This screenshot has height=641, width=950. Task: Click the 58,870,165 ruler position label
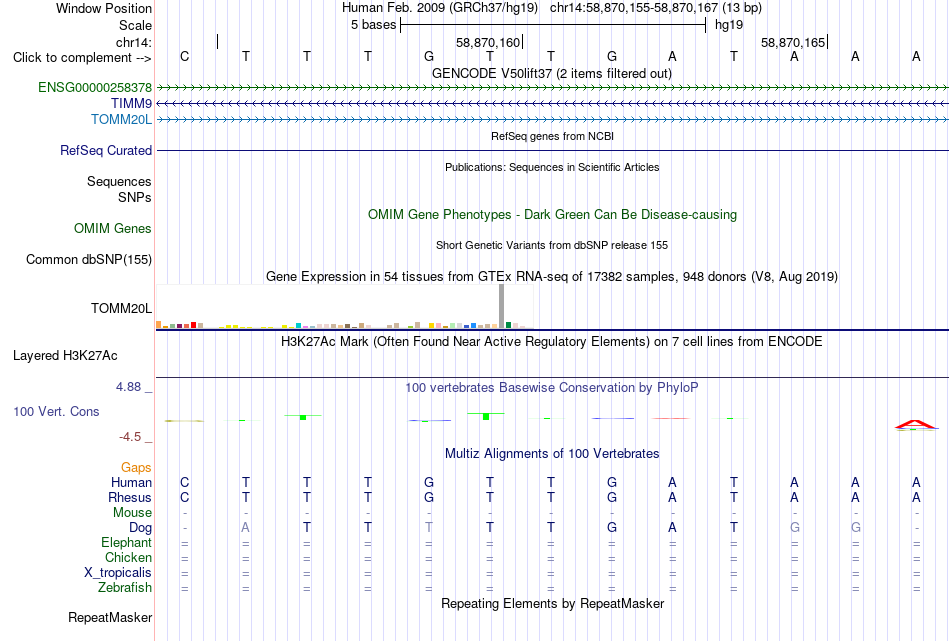793,42
